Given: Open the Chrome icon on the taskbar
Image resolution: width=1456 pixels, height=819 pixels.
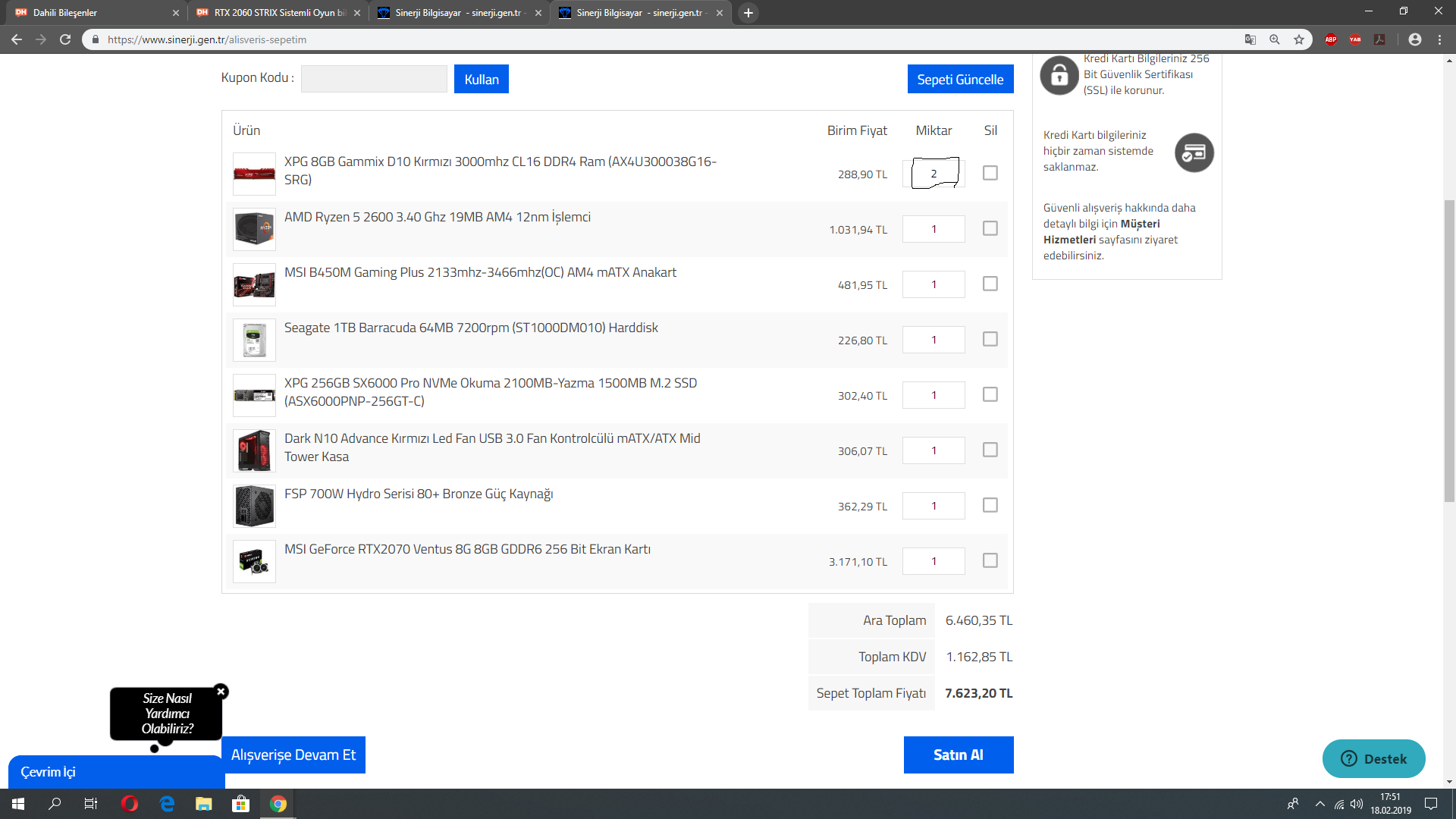Looking at the screenshot, I should [x=278, y=804].
